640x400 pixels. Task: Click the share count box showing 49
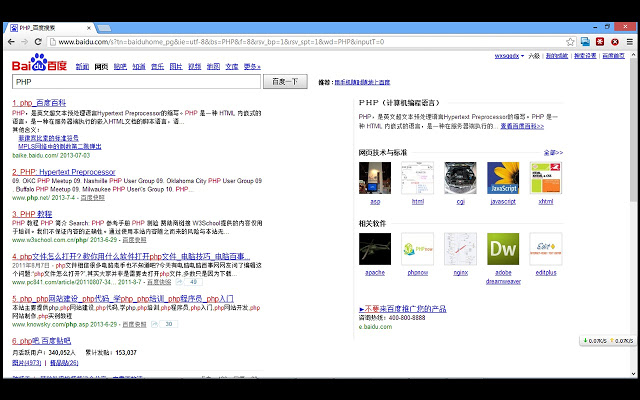(x=193, y=282)
